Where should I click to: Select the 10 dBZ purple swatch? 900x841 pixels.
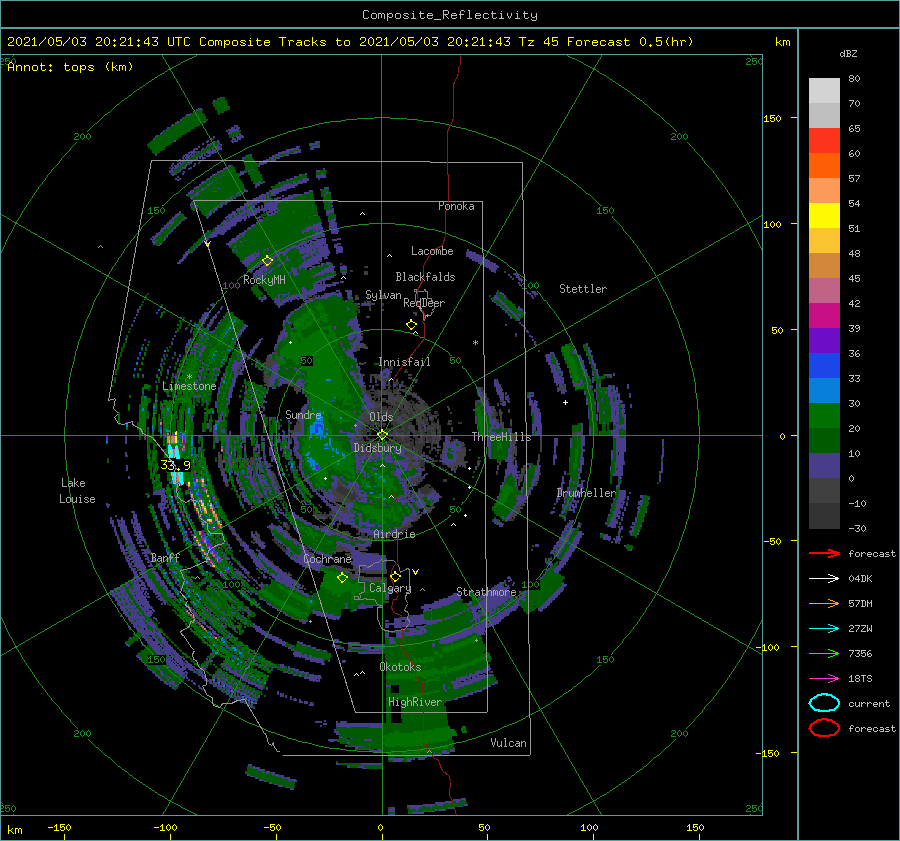coord(824,466)
